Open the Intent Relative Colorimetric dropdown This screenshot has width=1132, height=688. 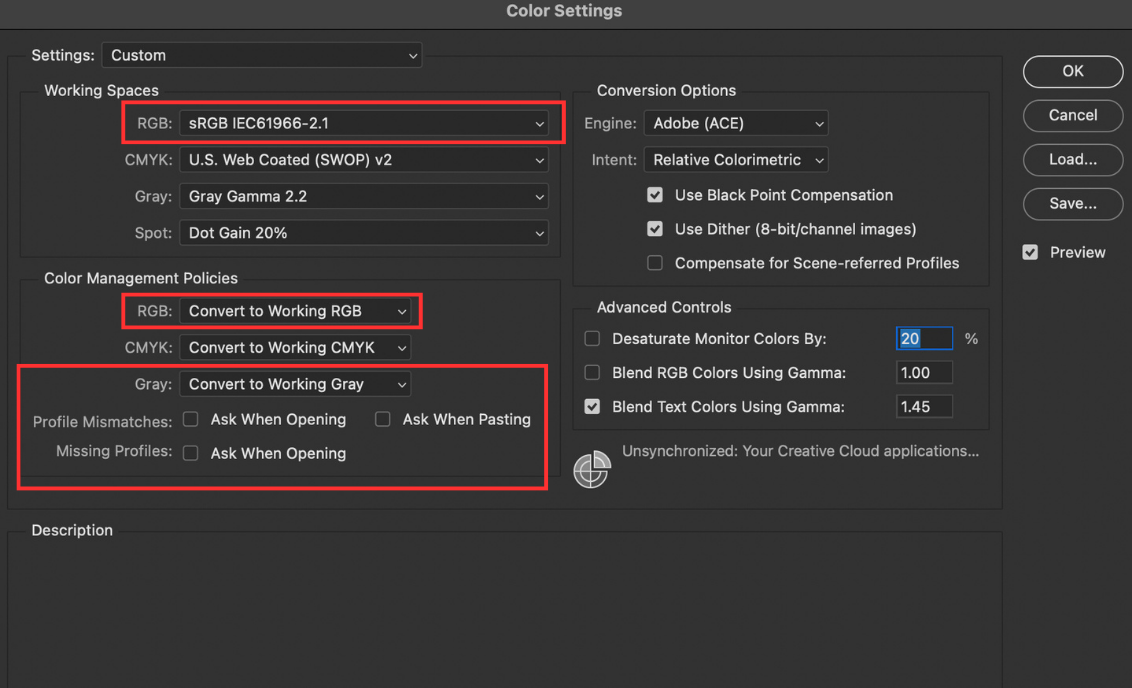736,160
